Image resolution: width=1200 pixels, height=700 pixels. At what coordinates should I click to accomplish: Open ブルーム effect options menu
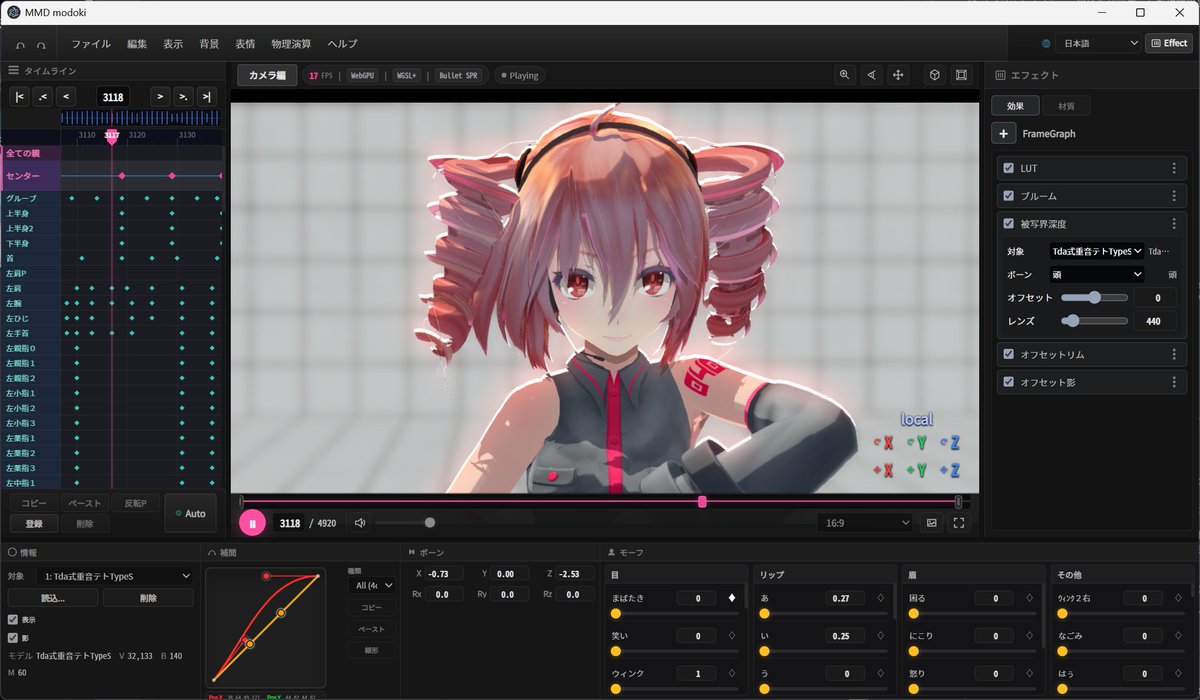[x=1174, y=196]
